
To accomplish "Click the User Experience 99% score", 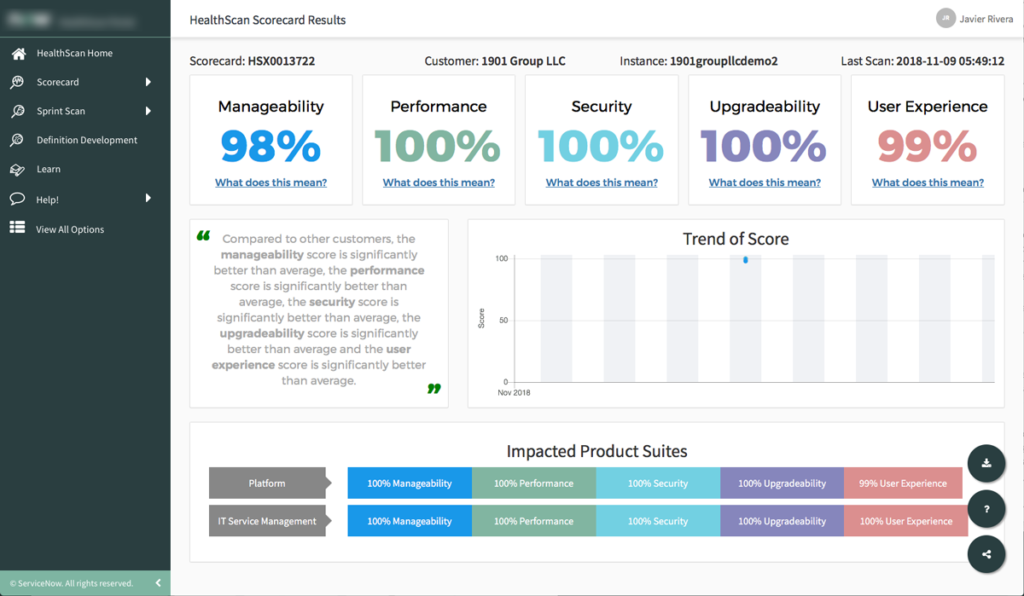I will point(927,146).
